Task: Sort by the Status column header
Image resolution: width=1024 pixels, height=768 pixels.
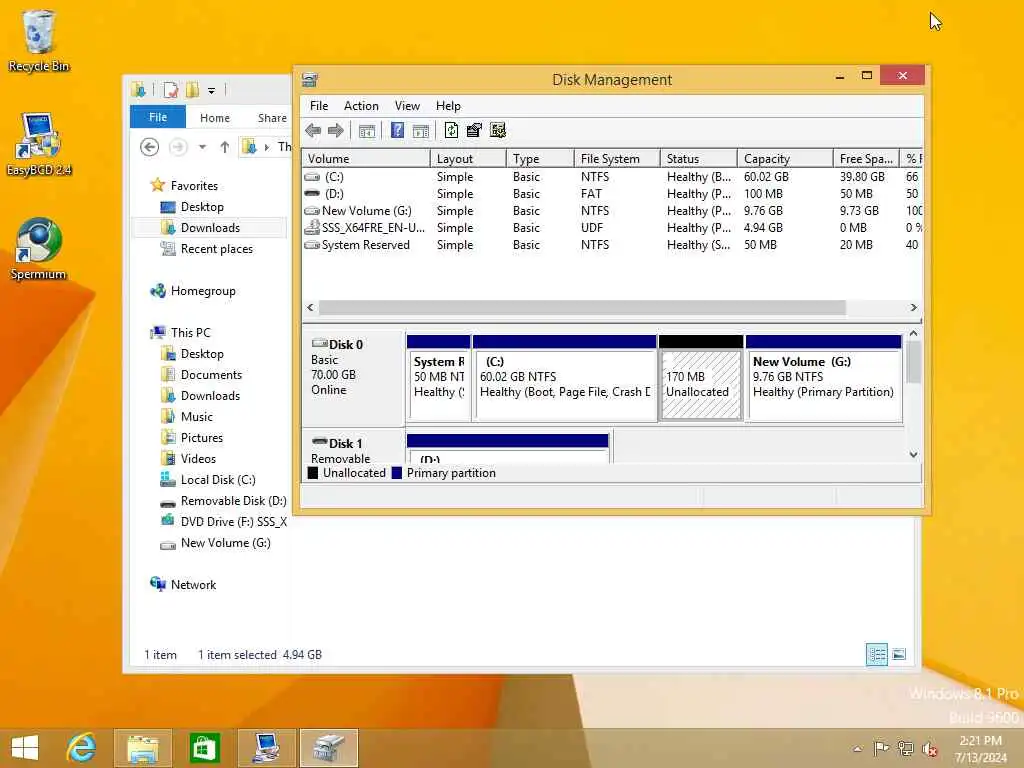Action: 699,159
